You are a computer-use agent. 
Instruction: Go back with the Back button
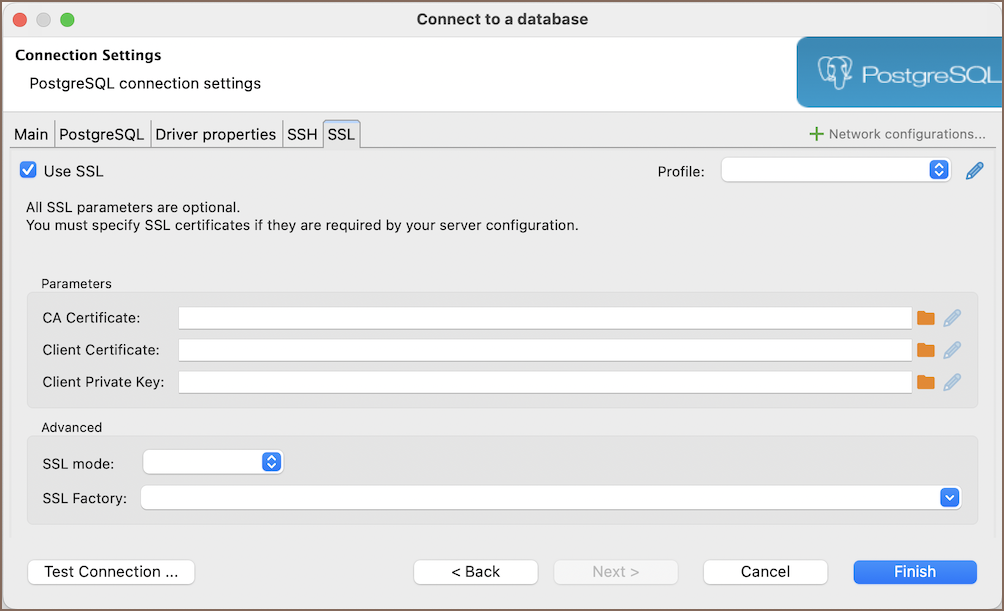(475, 572)
